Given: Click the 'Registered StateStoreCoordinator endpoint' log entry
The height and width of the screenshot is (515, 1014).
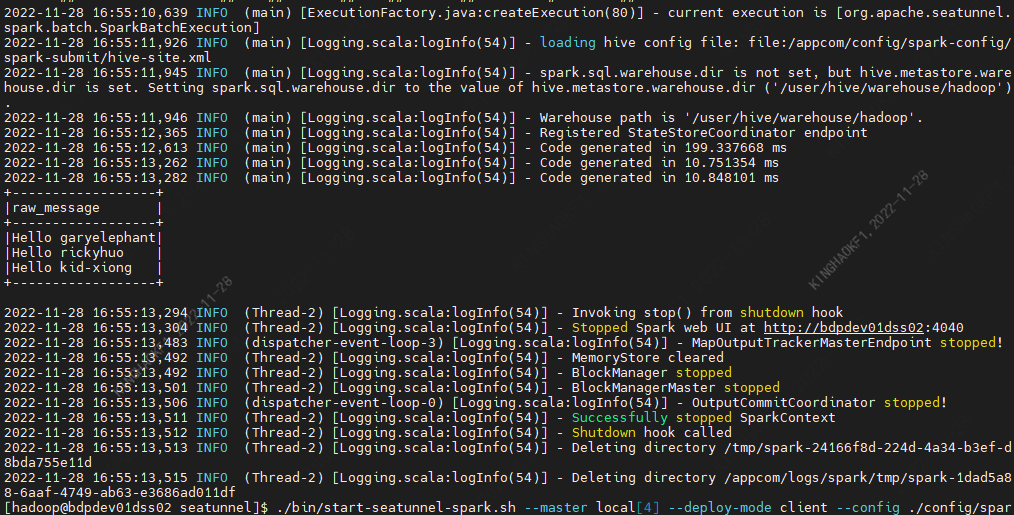Looking at the screenshot, I should point(703,133).
